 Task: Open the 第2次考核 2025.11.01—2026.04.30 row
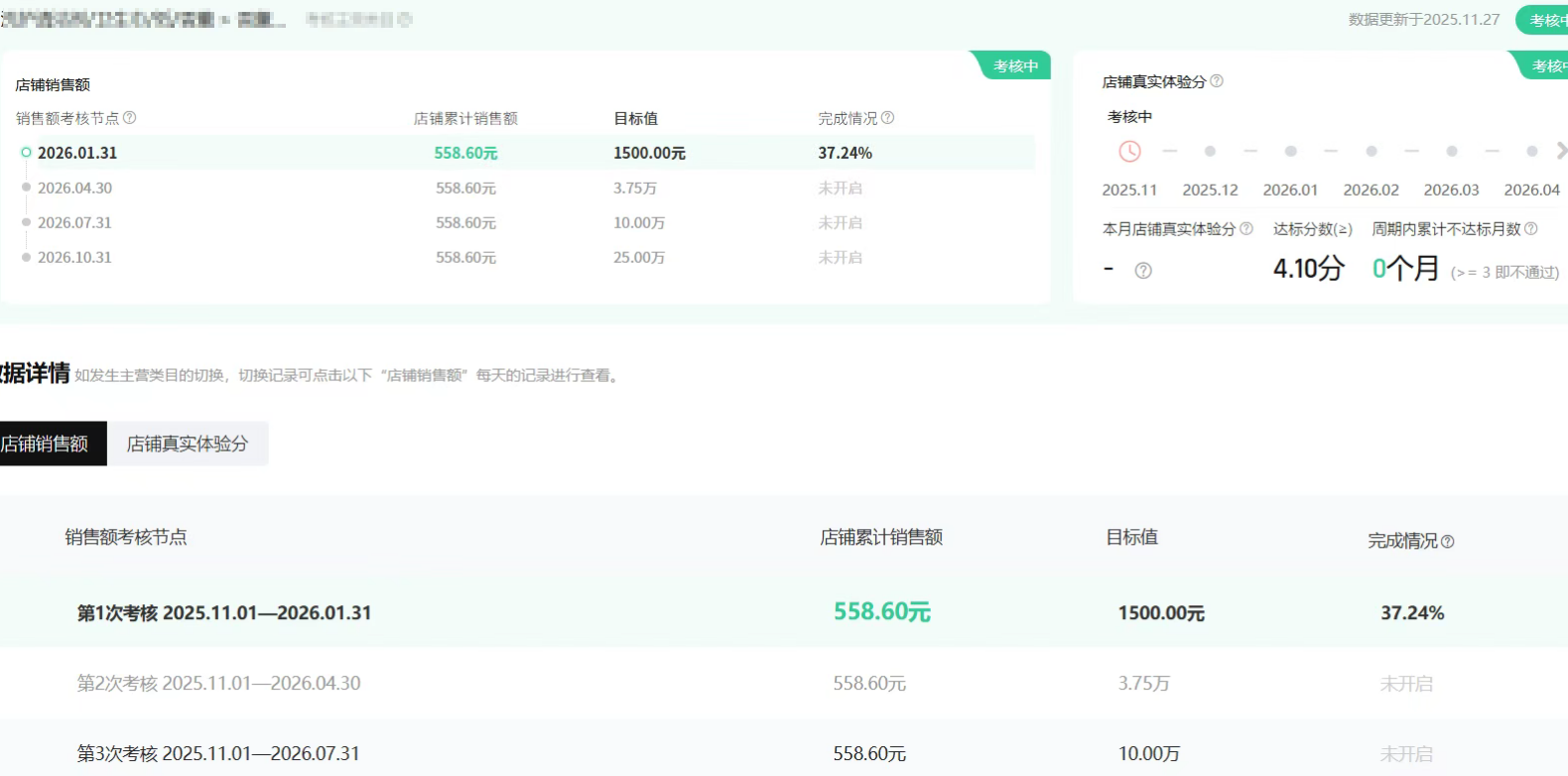coord(218,684)
